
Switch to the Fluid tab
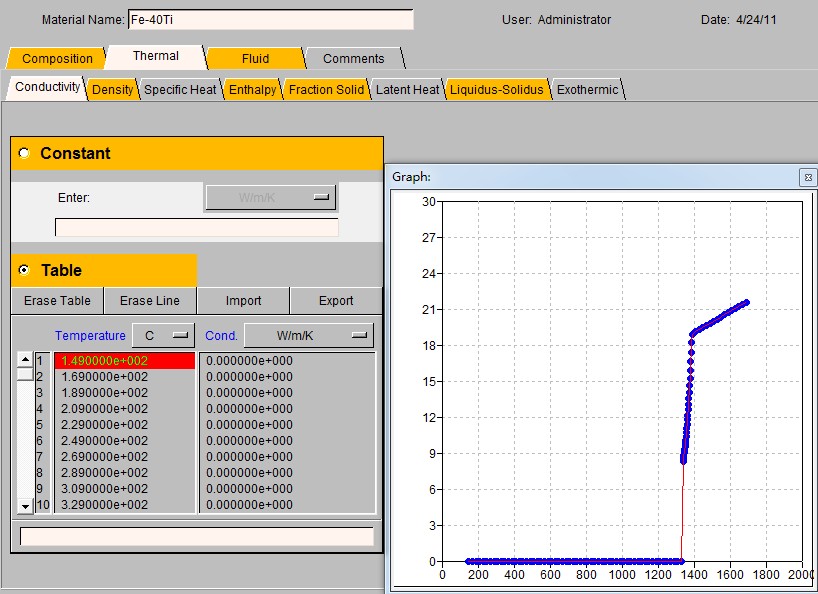tap(255, 59)
